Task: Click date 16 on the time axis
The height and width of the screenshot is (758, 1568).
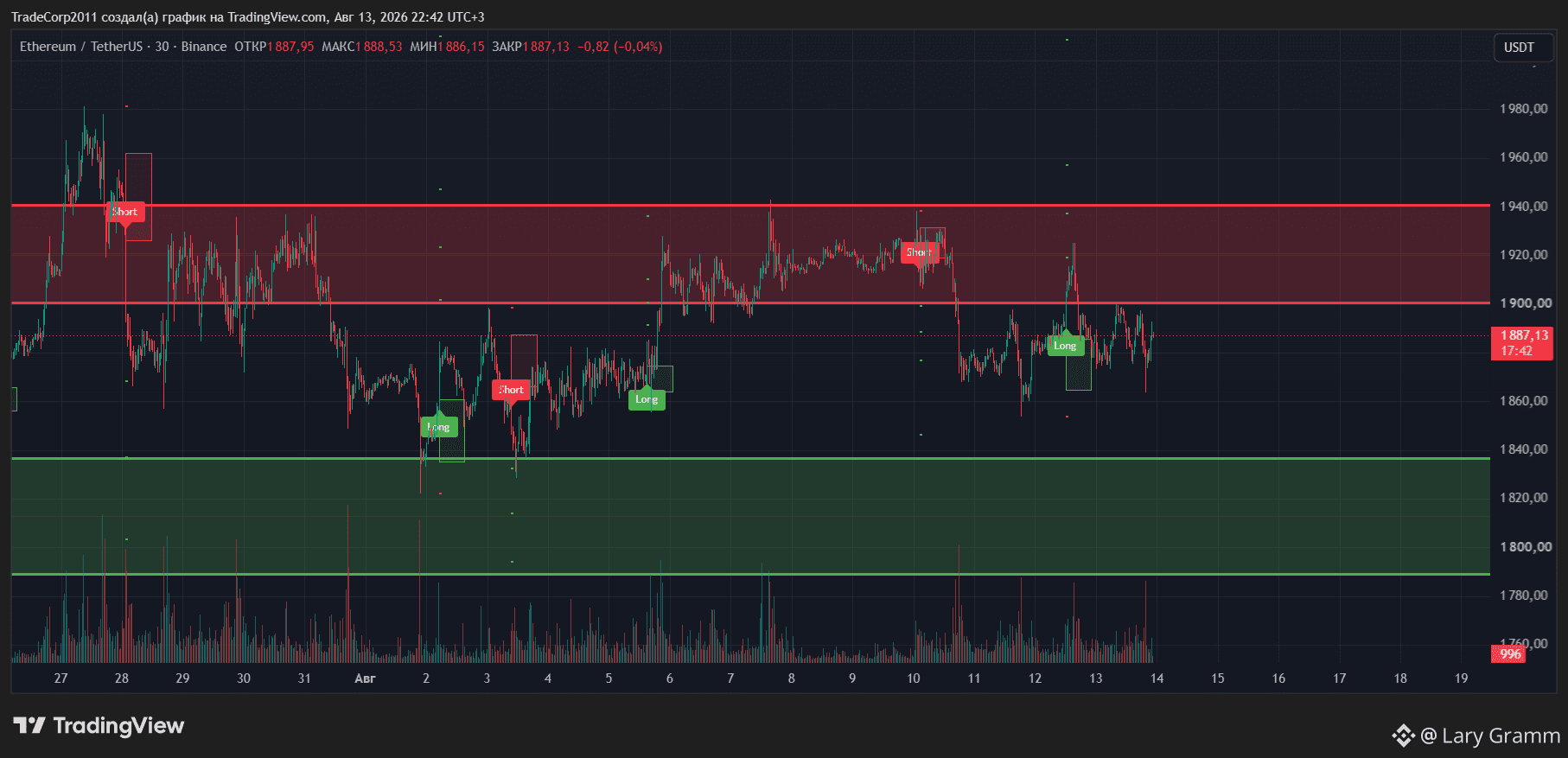Action: pos(1278,678)
